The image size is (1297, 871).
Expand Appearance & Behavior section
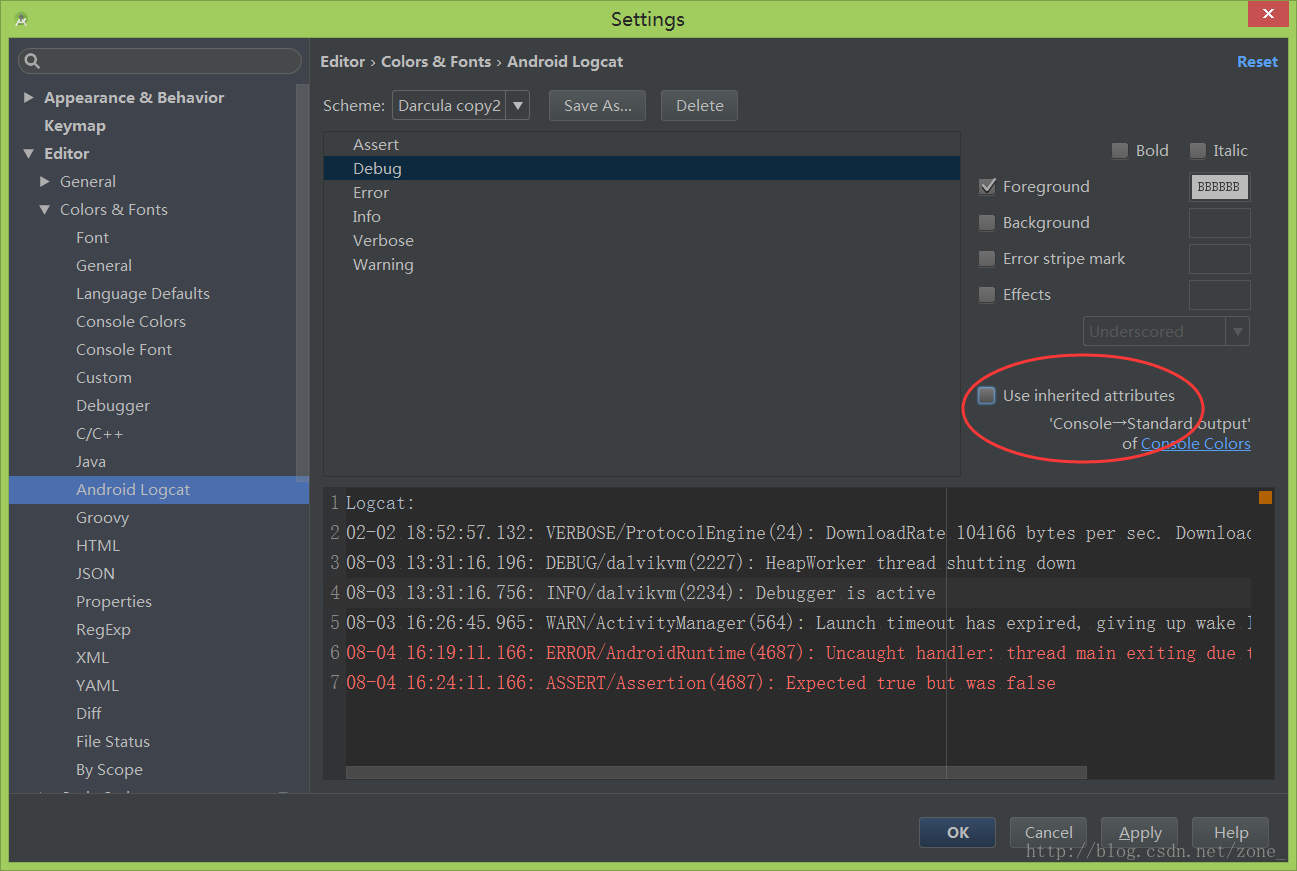click(29, 98)
